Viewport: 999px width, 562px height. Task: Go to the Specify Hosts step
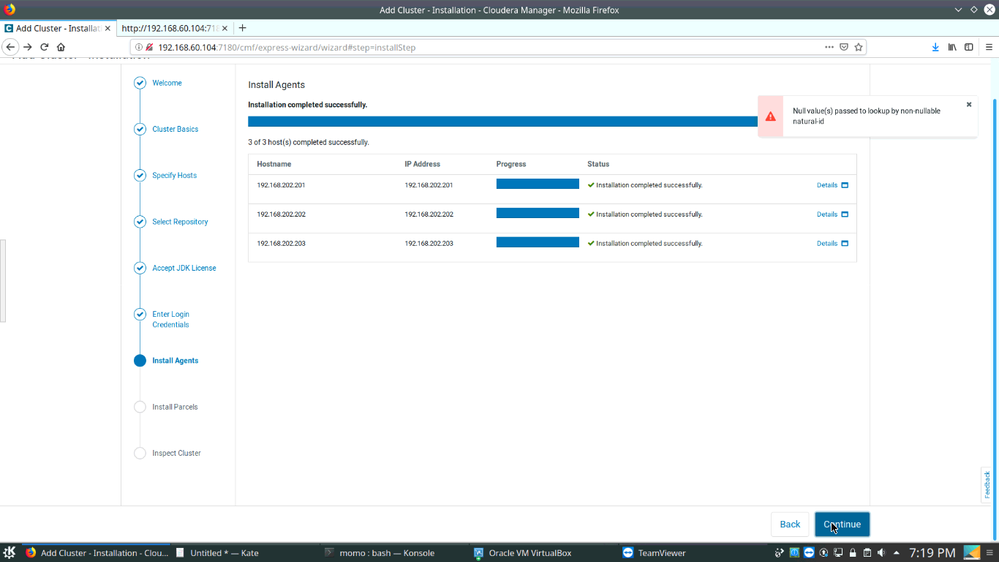pos(175,175)
